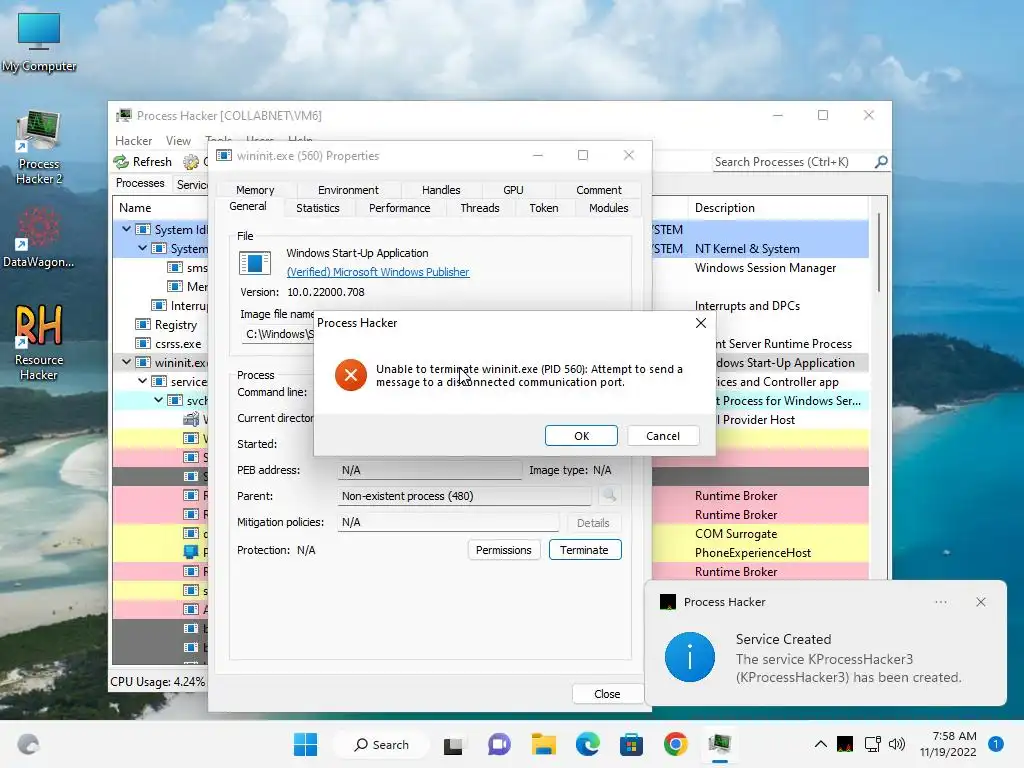Open the View menu
Viewport: 1024px width, 768px height.
point(178,141)
